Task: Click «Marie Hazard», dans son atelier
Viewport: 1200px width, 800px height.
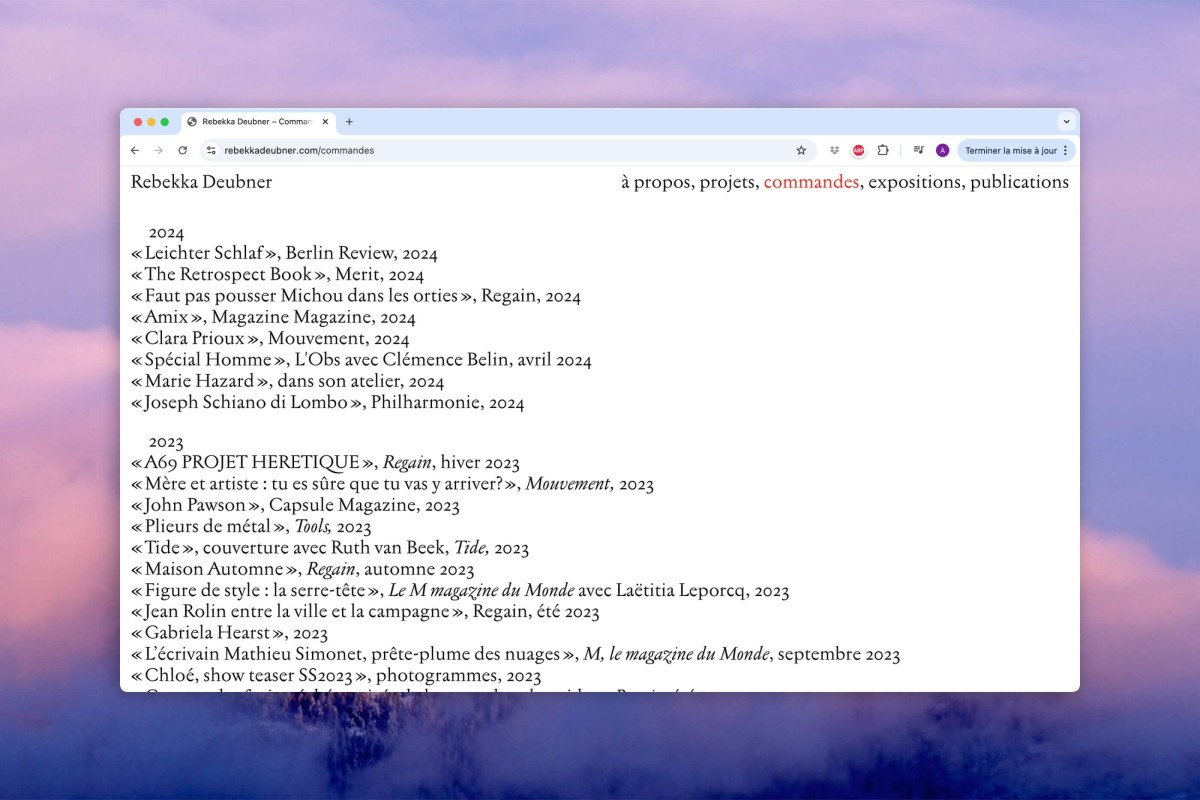Action: [x=287, y=381]
